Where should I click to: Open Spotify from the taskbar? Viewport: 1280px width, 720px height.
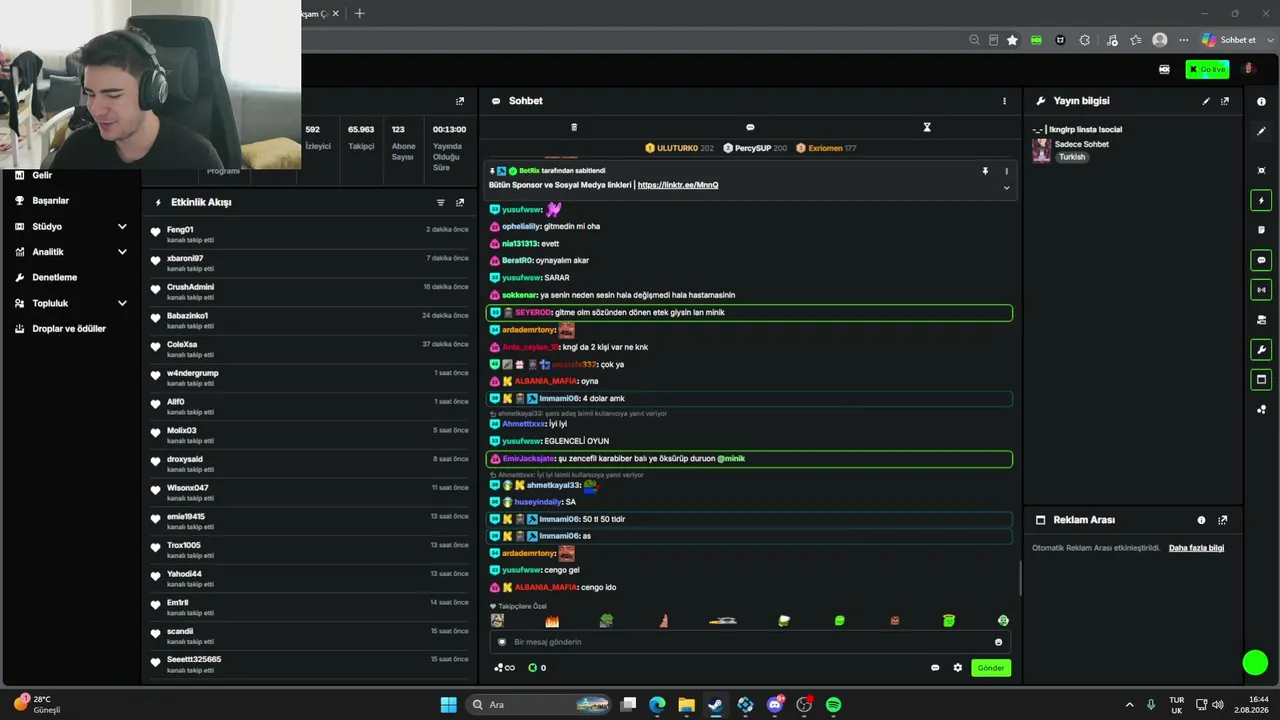point(833,704)
